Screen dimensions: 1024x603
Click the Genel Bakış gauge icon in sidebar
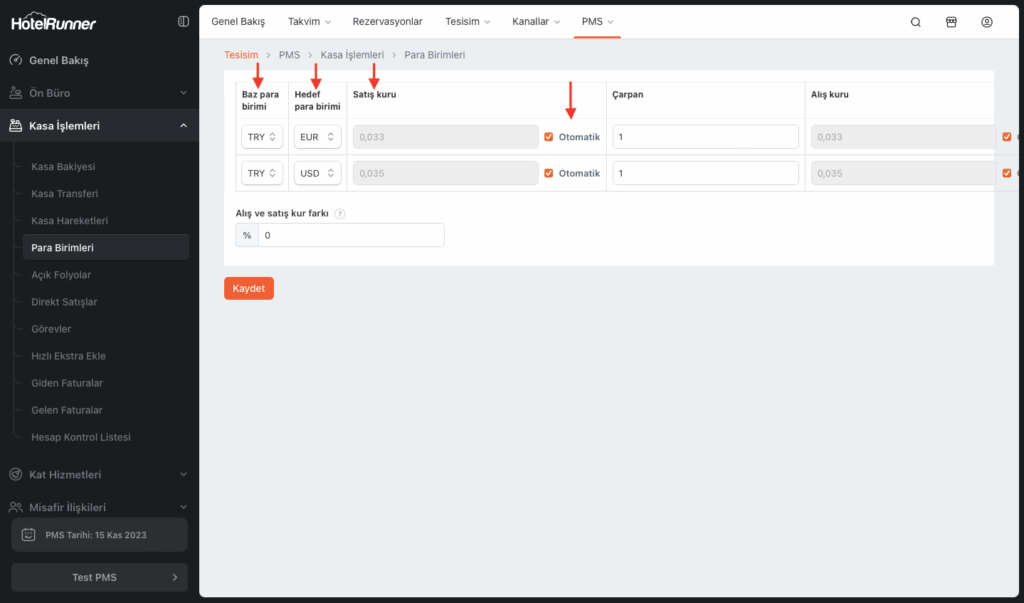[x=16, y=60]
